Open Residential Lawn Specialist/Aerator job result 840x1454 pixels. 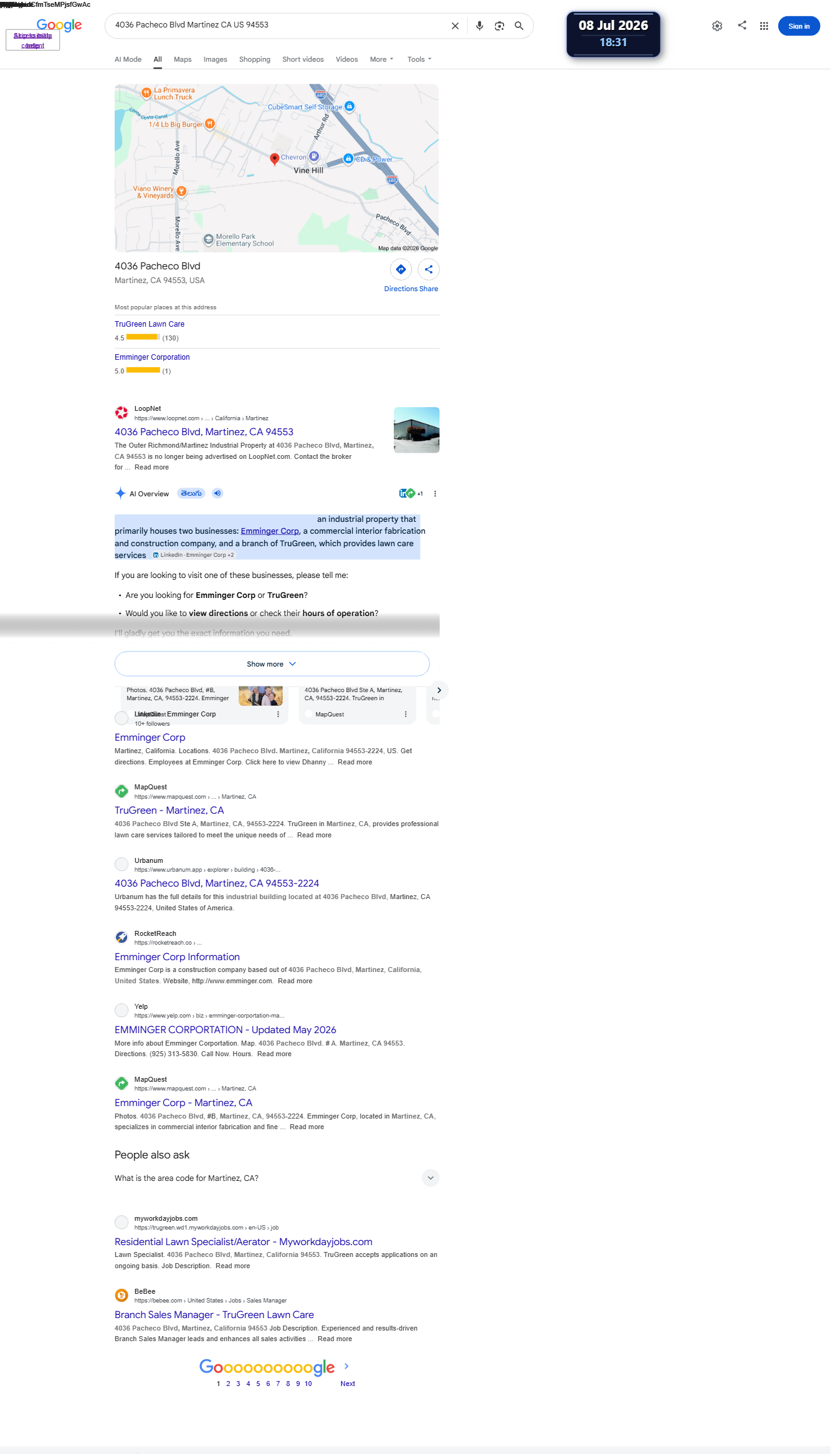click(x=244, y=1242)
